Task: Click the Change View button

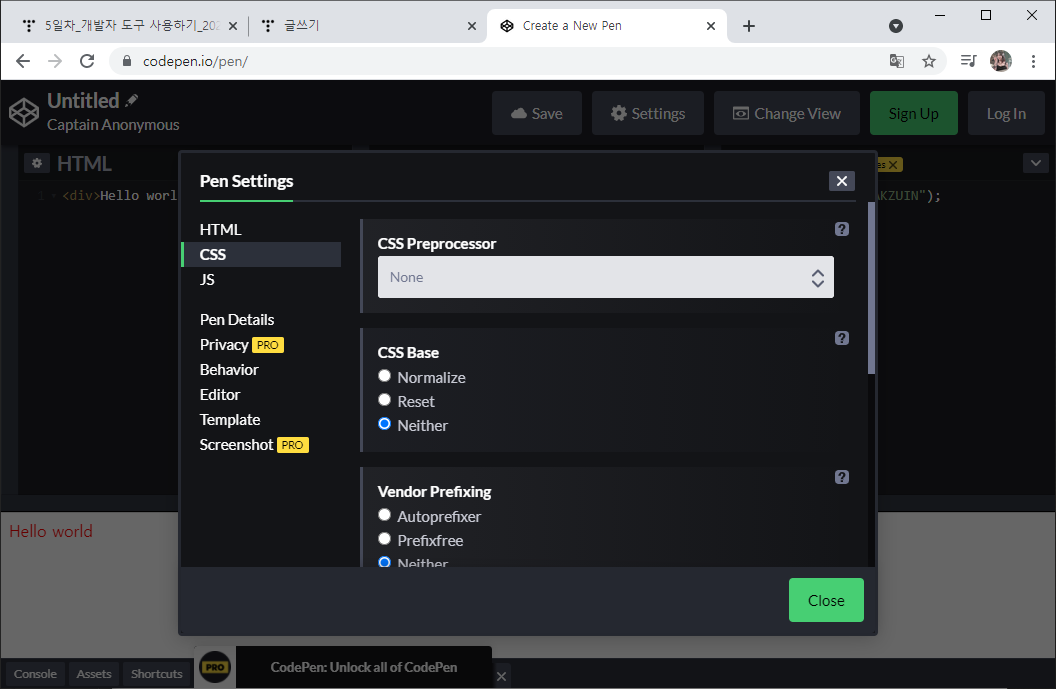Action: coord(787,113)
